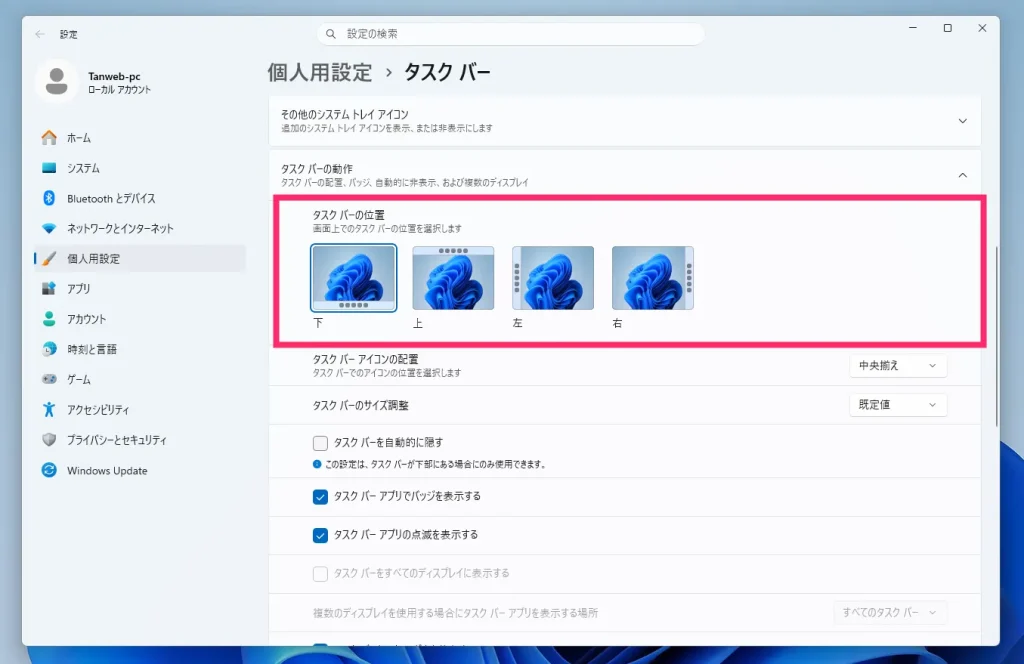This screenshot has width=1024, height=664.
Task: Open アカウント settings
Action: [x=140, y=319]
